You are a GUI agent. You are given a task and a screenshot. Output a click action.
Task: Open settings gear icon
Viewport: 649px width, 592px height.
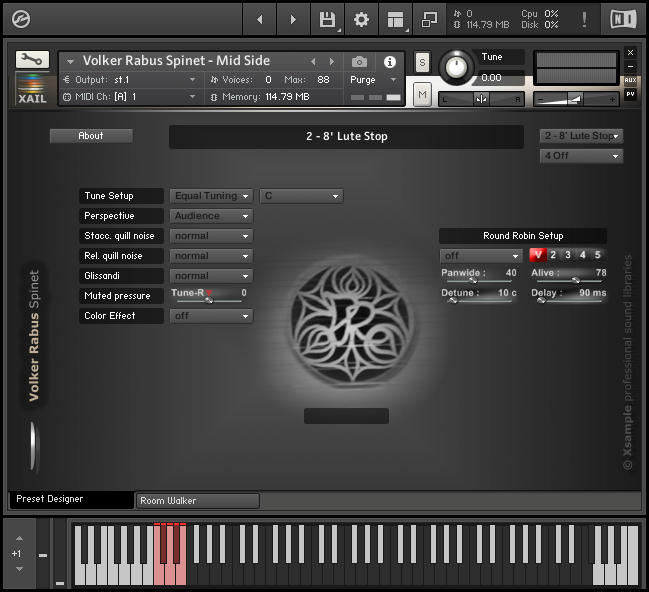(x=361, y=19)
